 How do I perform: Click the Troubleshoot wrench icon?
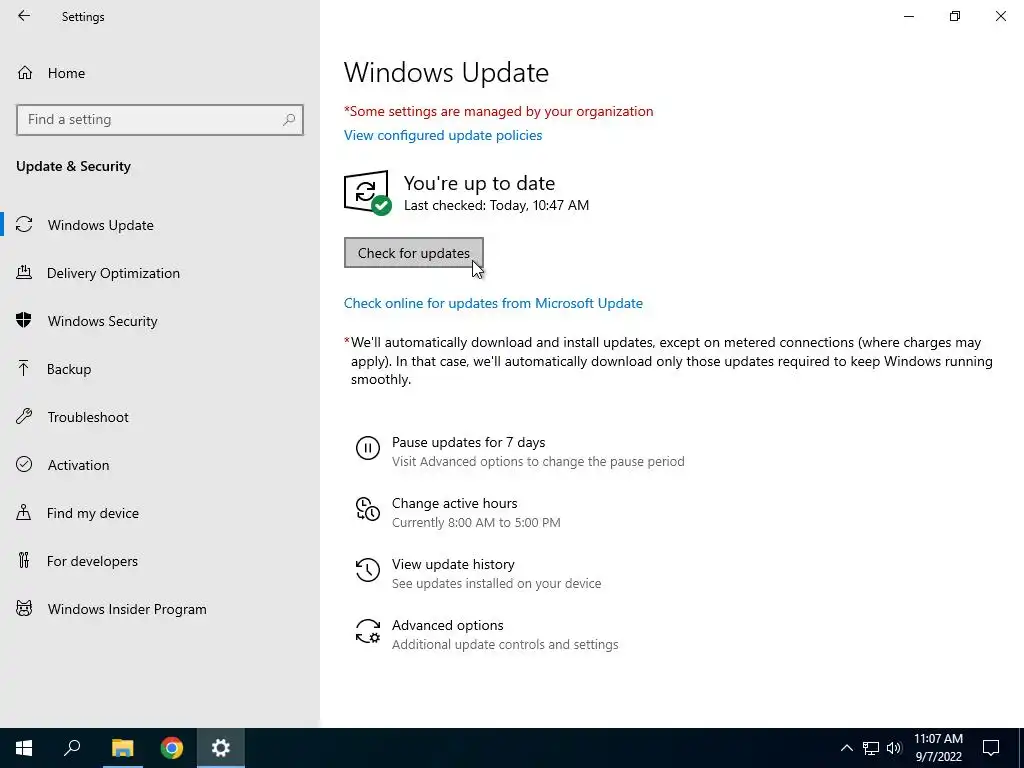(x=24, y=416)
